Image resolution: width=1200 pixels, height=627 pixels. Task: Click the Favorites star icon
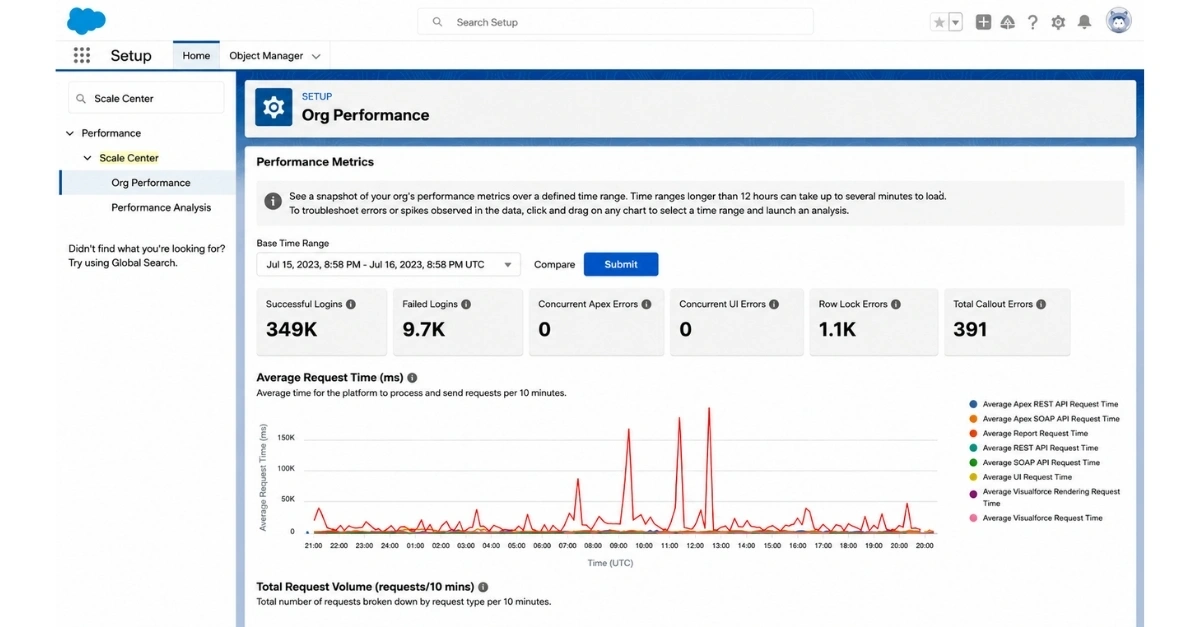938,22
